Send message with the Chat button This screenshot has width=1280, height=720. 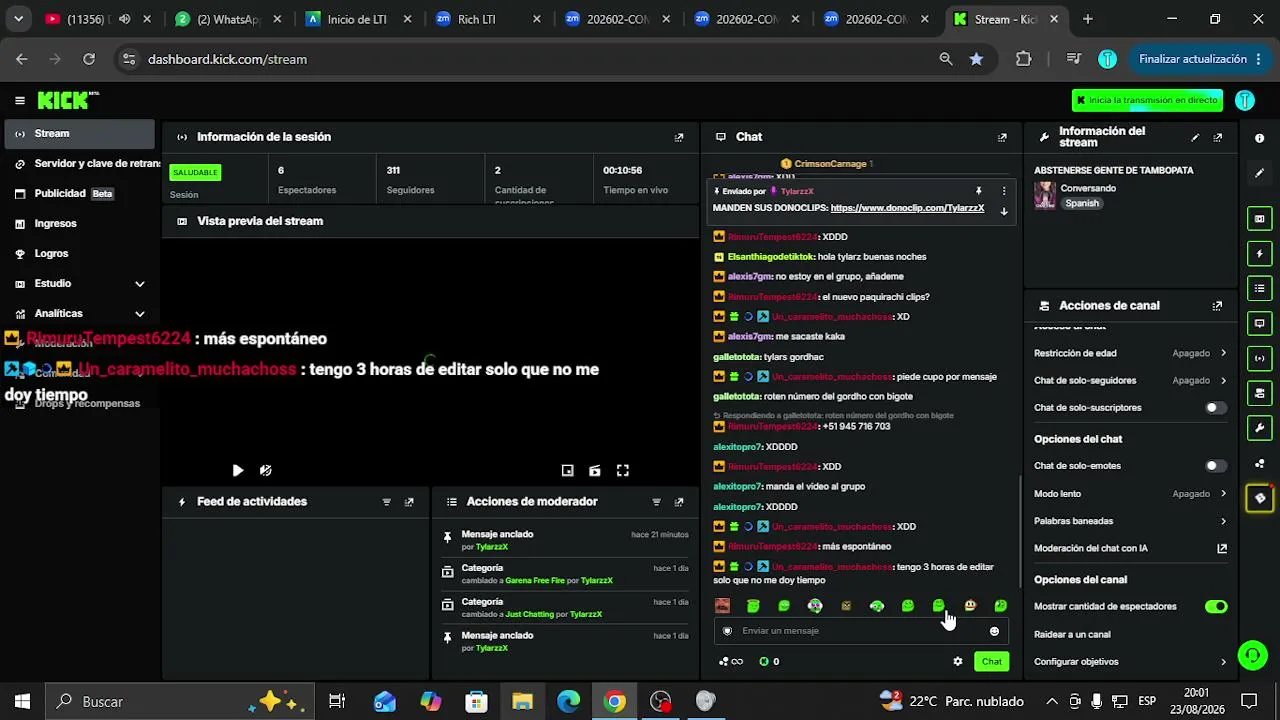pyautogui.click(x=991, y=661)
